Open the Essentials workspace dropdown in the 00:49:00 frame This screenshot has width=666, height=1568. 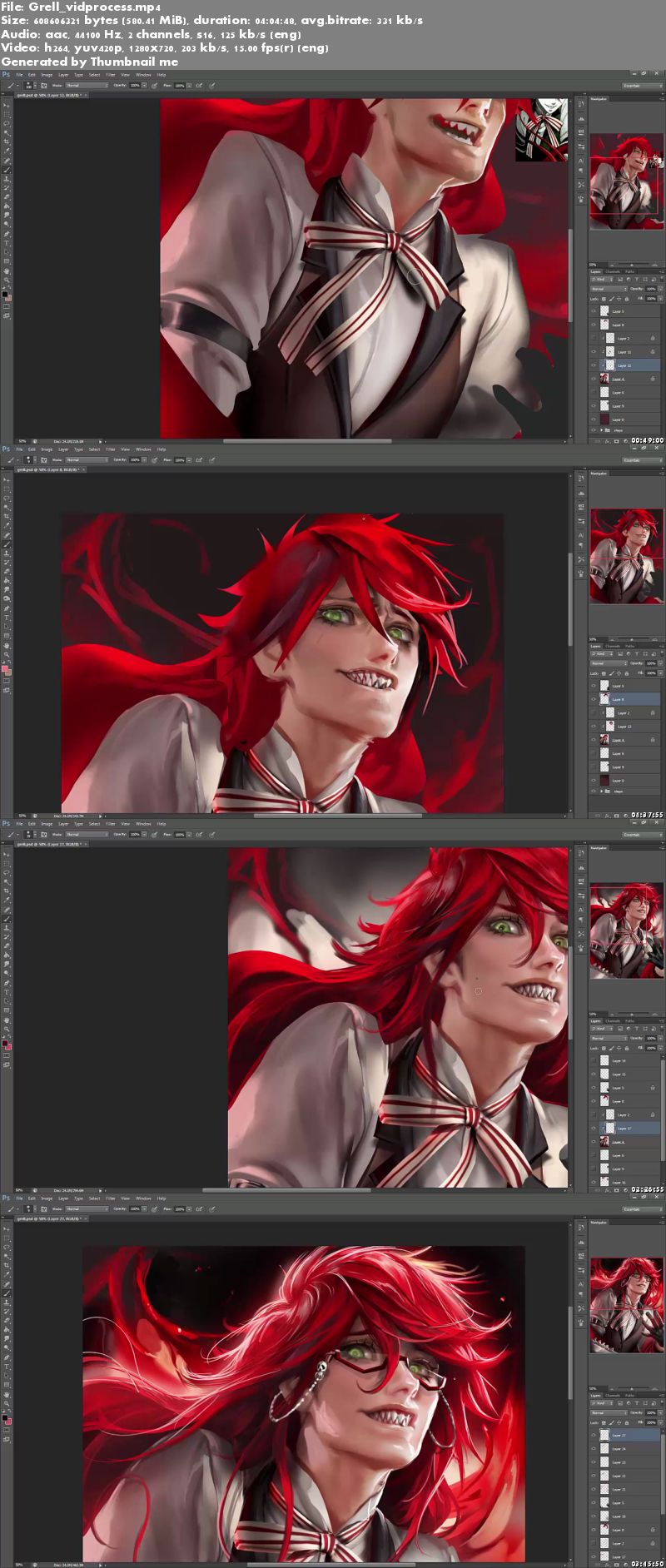(643, 86)
